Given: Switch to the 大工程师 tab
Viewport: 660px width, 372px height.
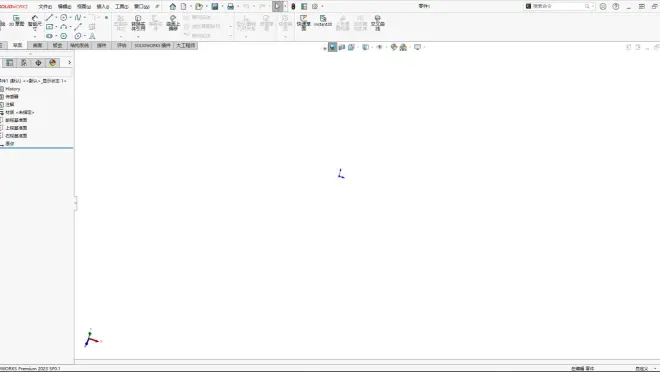Looking at the screenshot, I should (186, 45).
